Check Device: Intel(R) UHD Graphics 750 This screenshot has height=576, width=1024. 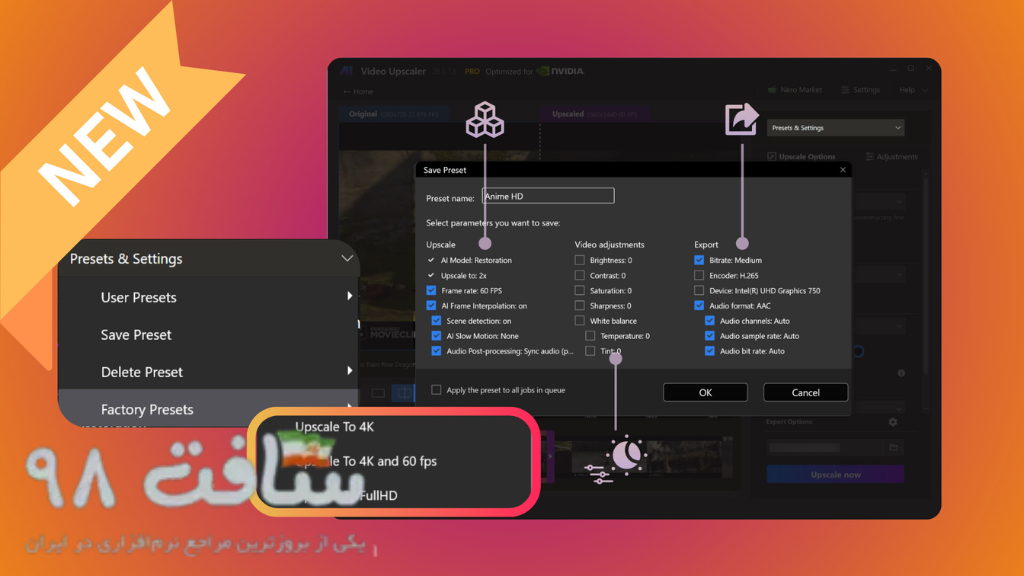click(x=699, y=291)
